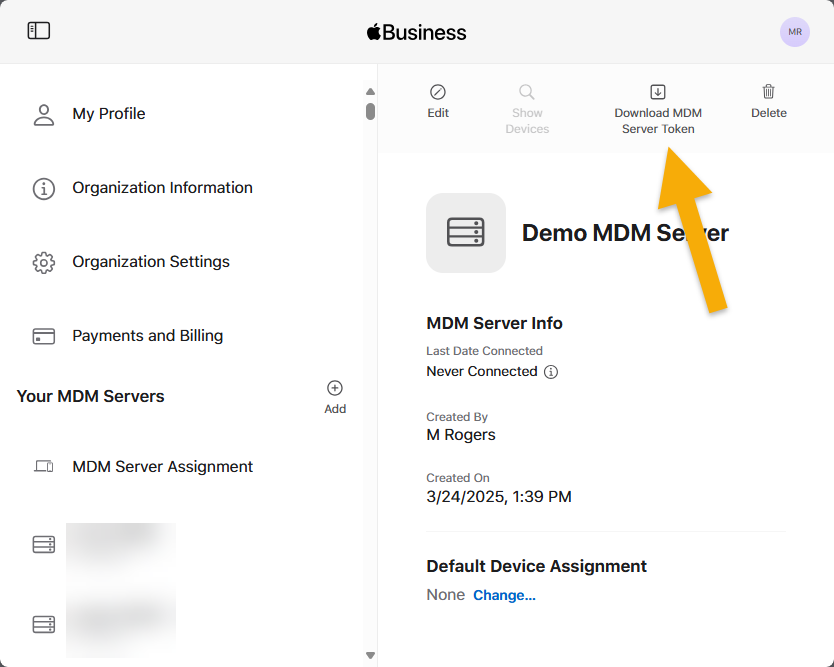Click the Delete trash icon

click(768, 93)
